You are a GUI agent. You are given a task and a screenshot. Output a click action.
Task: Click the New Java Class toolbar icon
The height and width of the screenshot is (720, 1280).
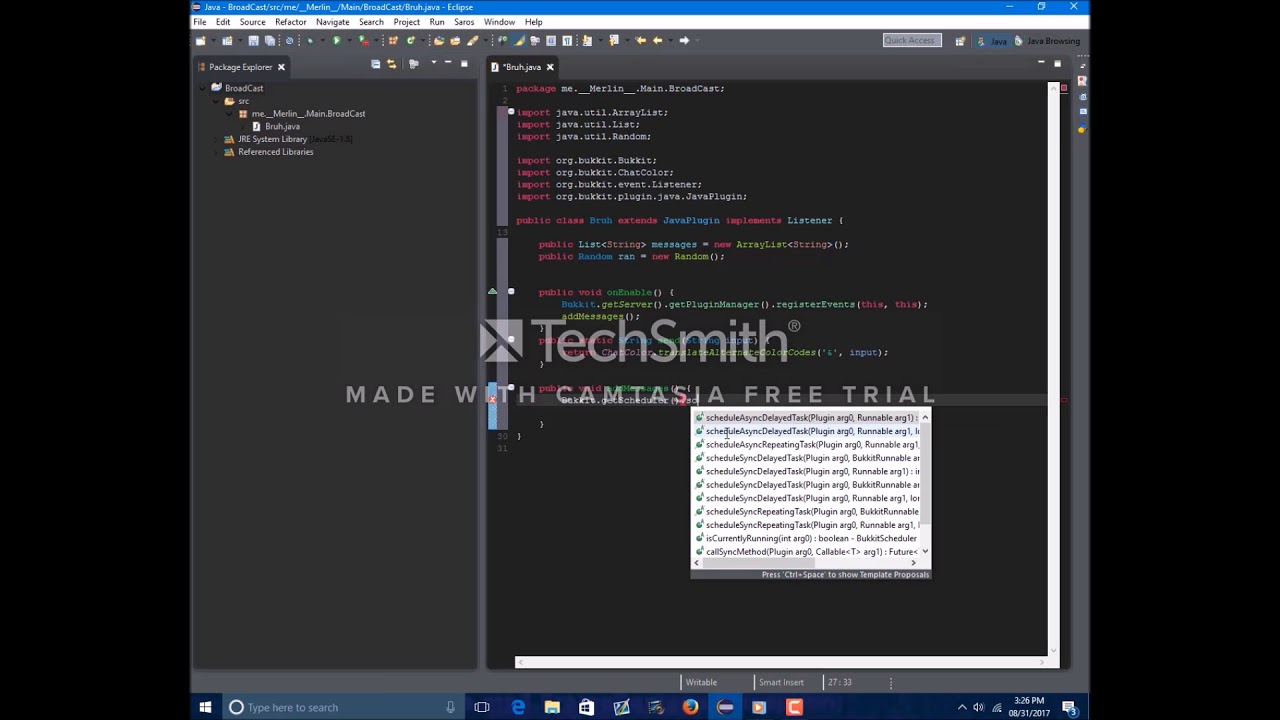coord(410,41)
